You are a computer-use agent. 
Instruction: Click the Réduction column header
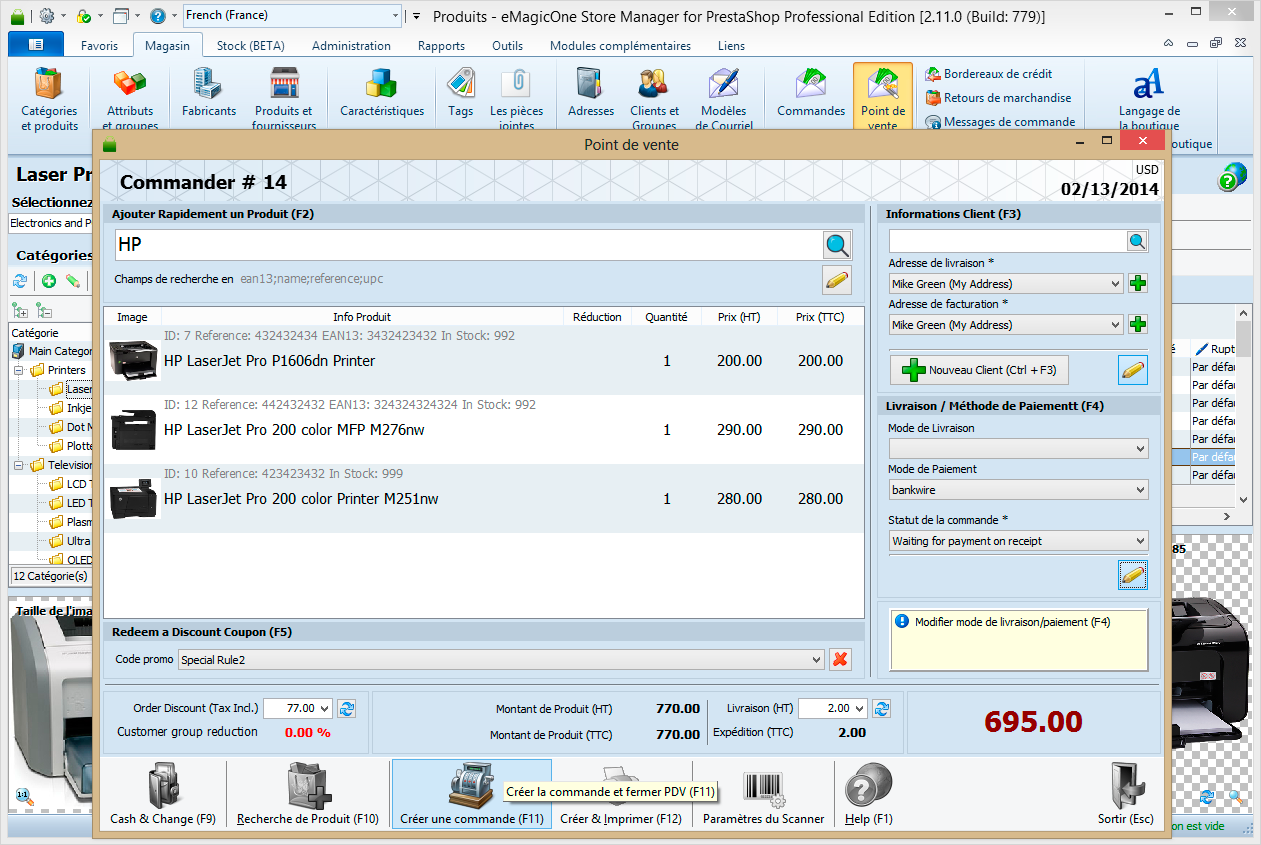tap(598, 317)
